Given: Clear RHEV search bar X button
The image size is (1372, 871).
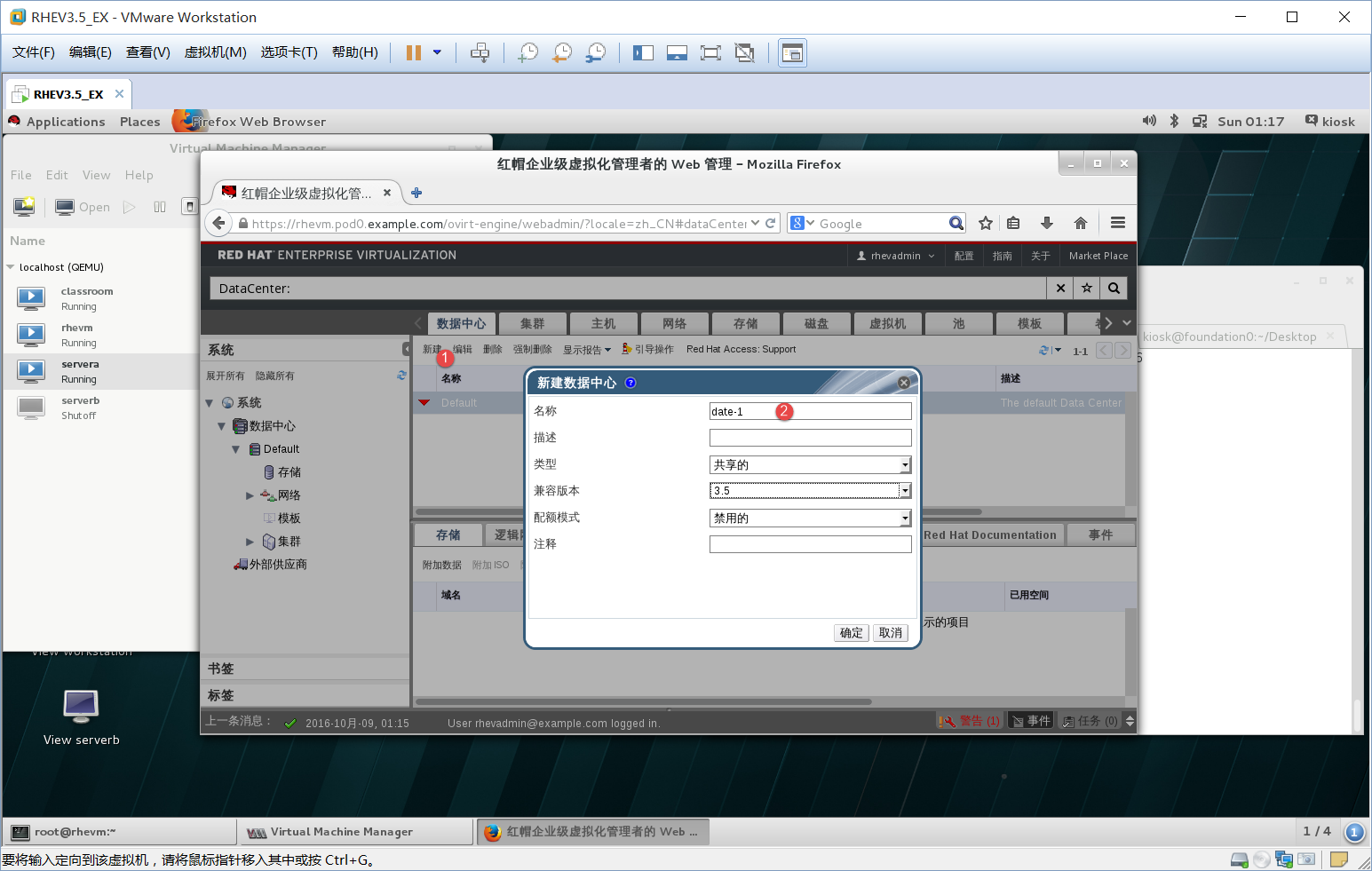Looking at the screenshot, I should coord(1060,288).
